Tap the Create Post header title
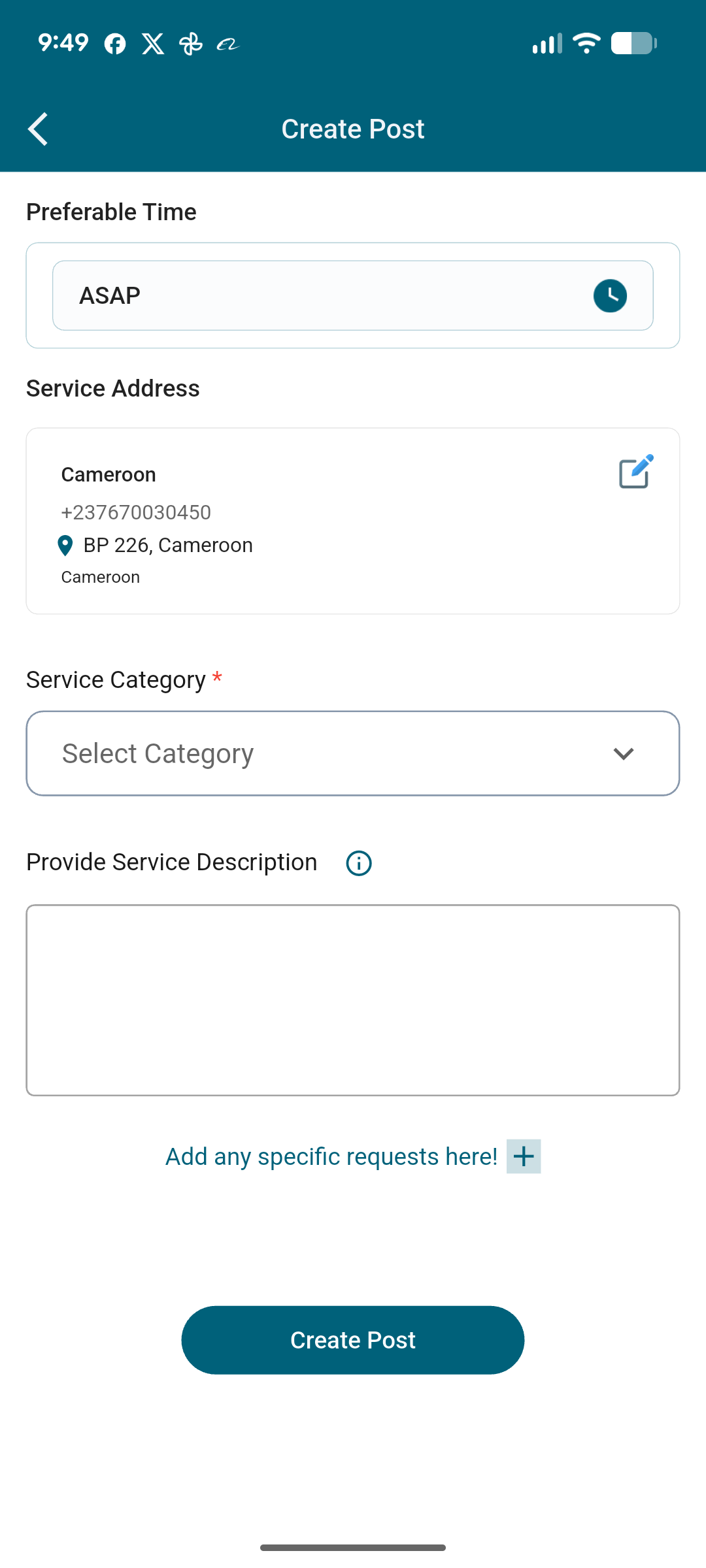This screenshot has height=1568, width=706. (353, 129)
